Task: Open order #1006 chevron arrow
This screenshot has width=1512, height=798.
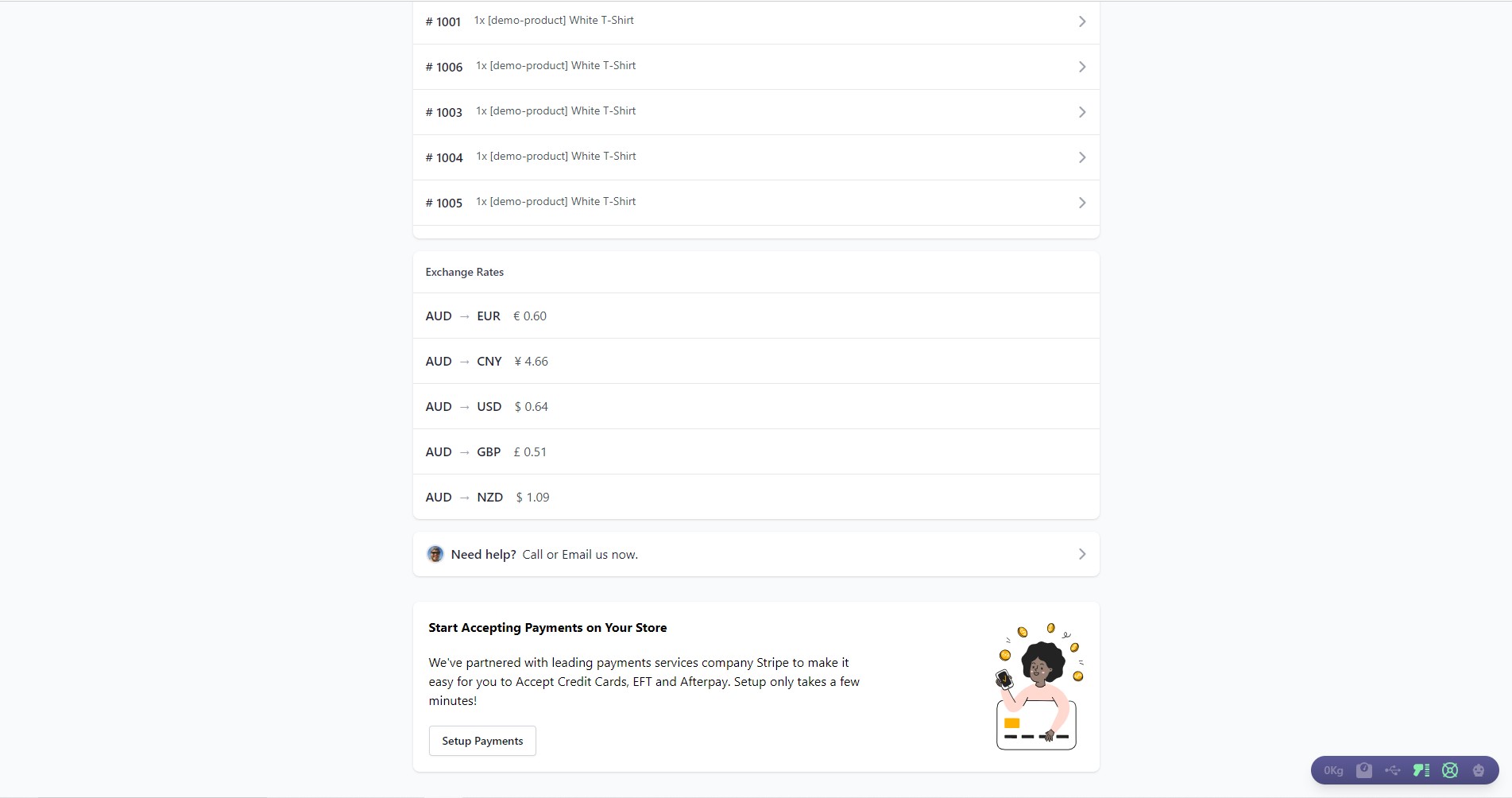Action: coord(1081,67)
